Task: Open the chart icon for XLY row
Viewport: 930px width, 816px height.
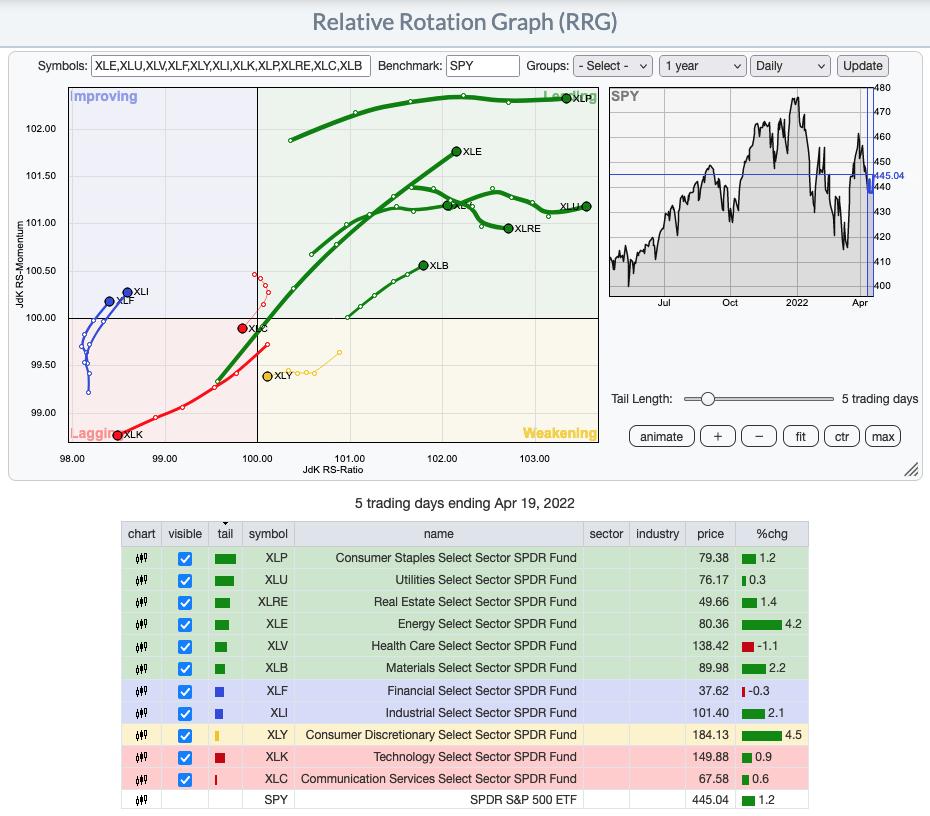Action: (x=141, y=735)
